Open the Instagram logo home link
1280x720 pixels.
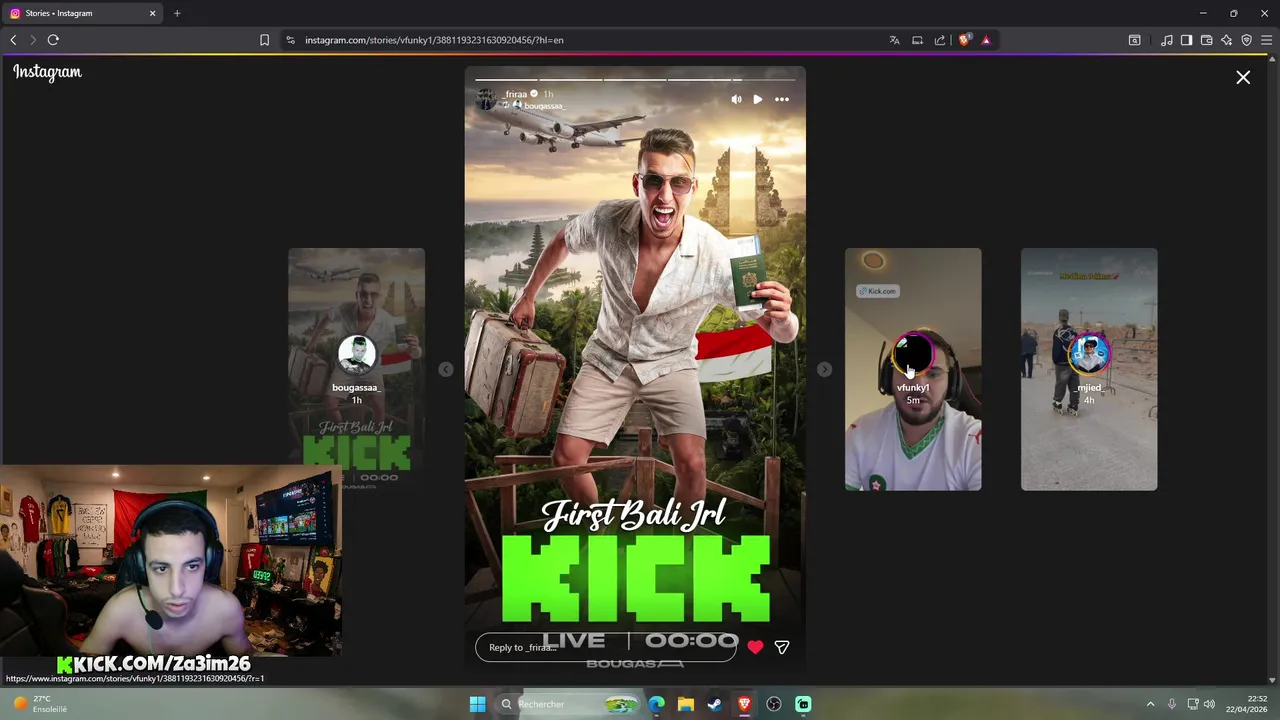point(47,72)
